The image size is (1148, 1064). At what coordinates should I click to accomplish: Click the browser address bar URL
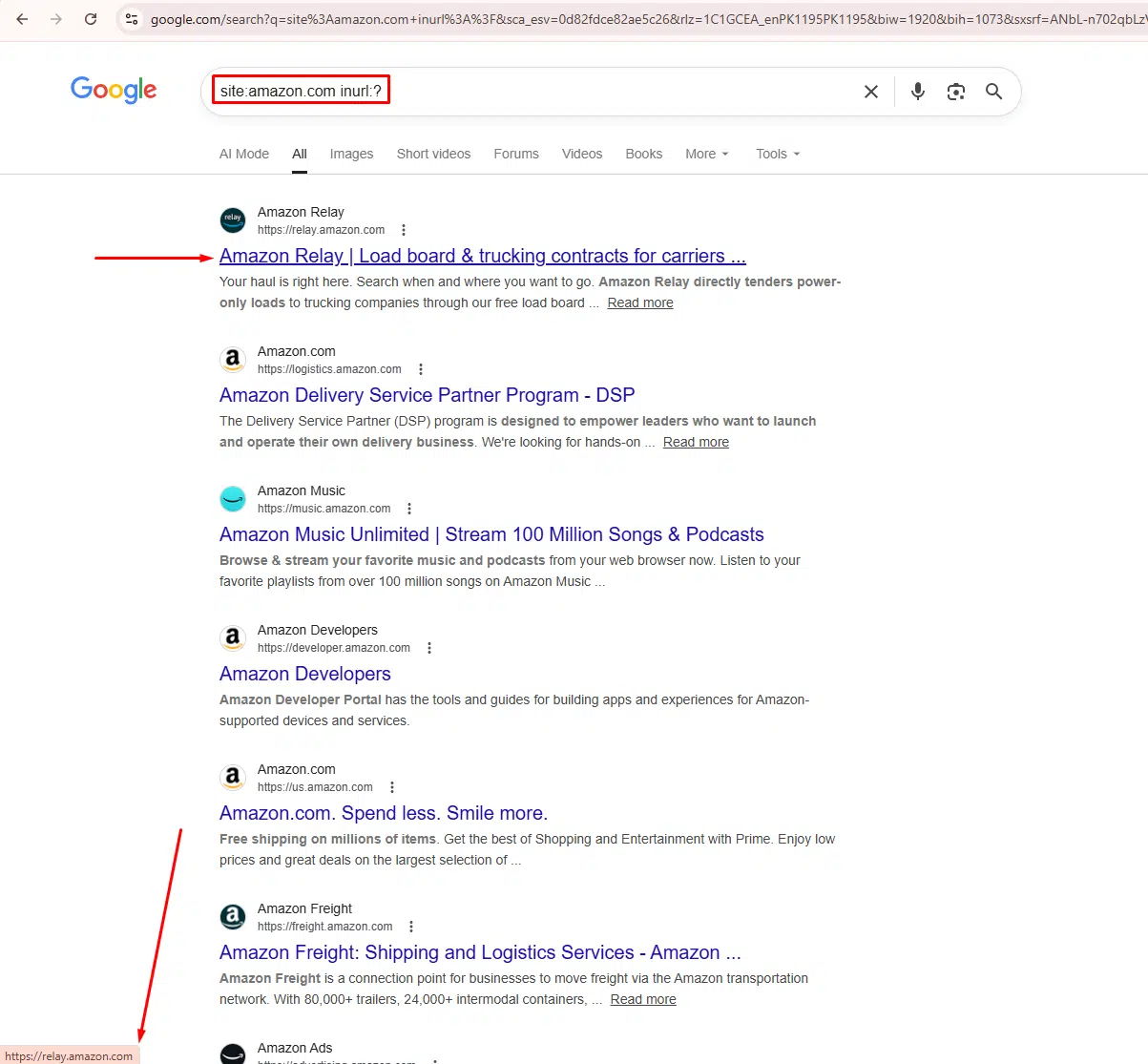[x=647, y=19]
